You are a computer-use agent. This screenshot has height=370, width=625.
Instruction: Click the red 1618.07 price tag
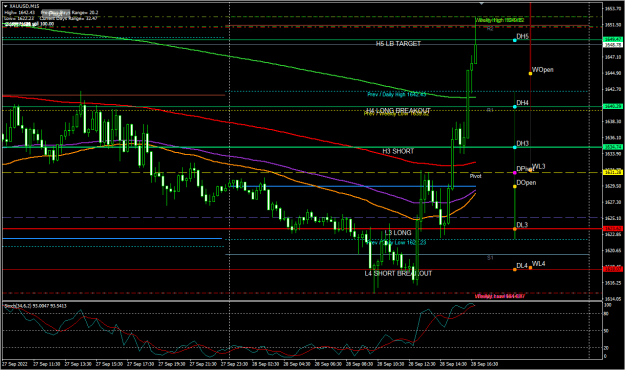coord(612,269)
